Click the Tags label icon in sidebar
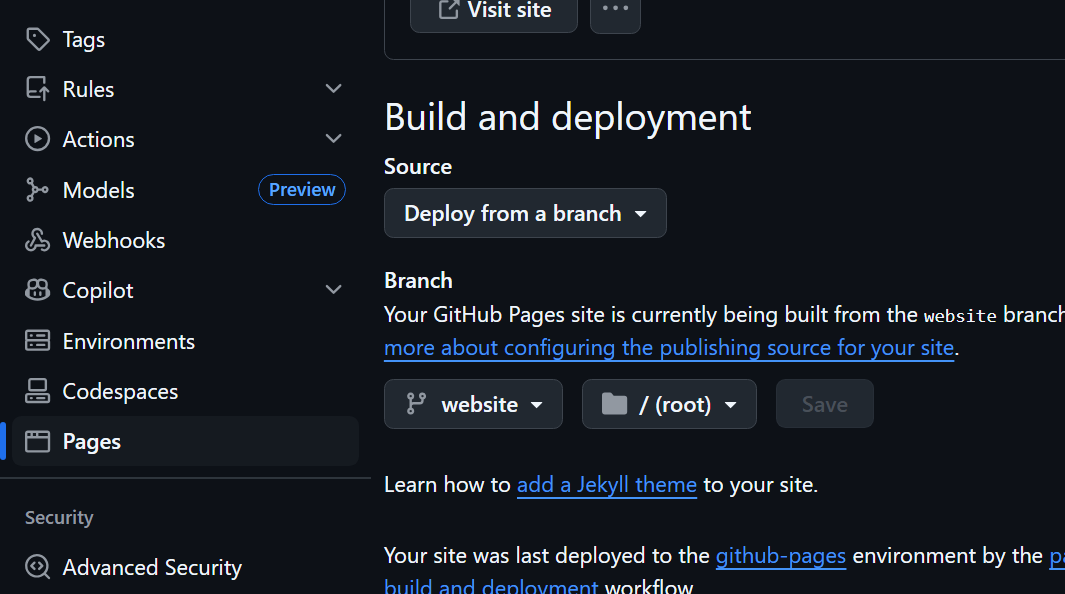Viewport: 1065px width, 594px height. [x=37, y=39]
